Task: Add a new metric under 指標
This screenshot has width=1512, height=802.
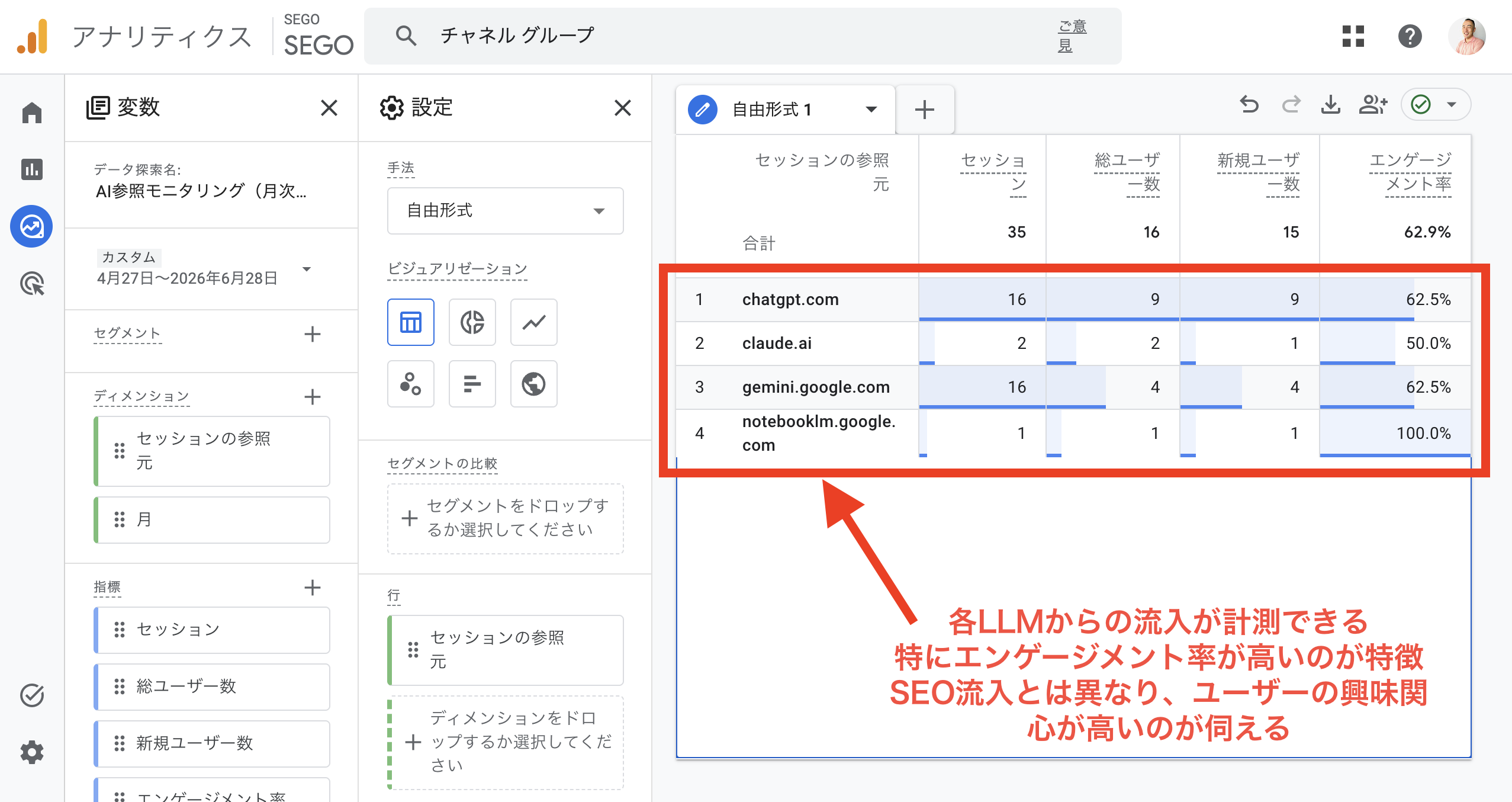Action: click(x=313, y=588)
